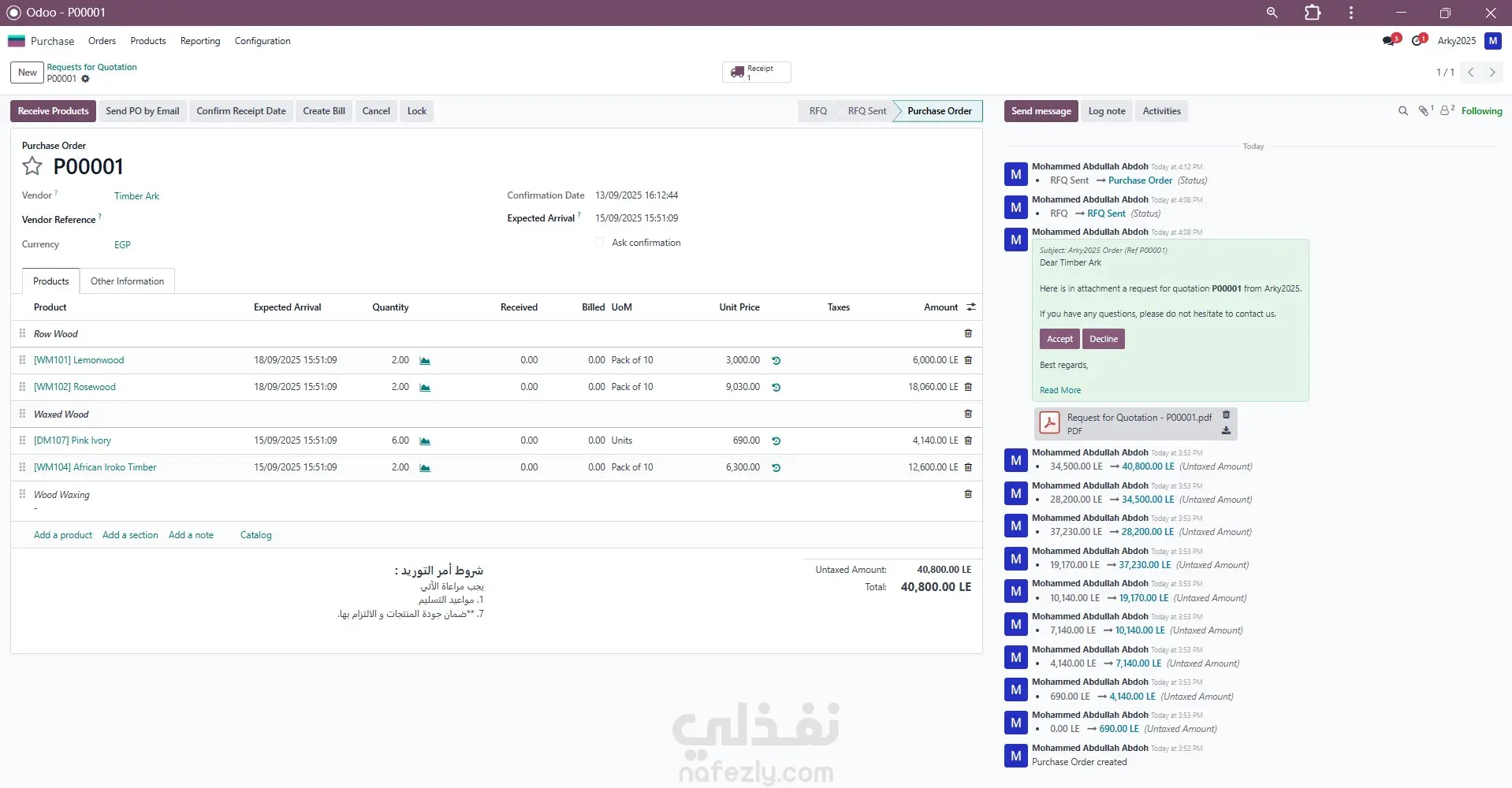Screen dimensions: 1512x788
Task: Accept the quotation in the email preview
Action: pyautogui.click(x=1060, y=339)
